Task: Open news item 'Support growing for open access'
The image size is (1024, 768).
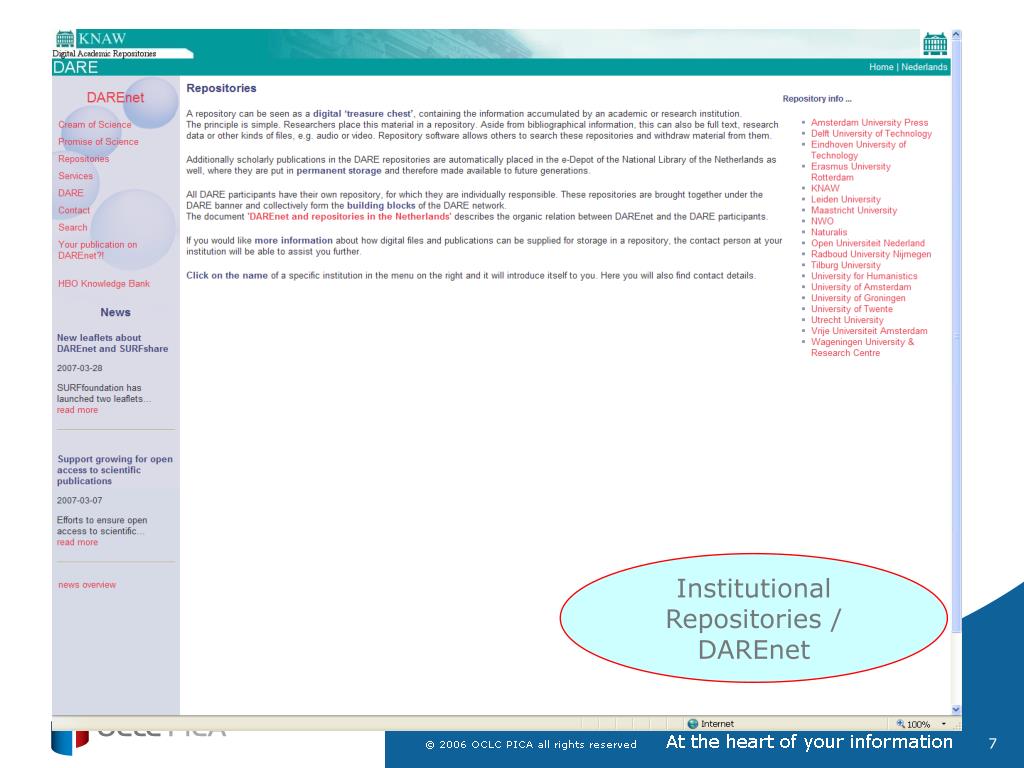Action: [115, 470]
